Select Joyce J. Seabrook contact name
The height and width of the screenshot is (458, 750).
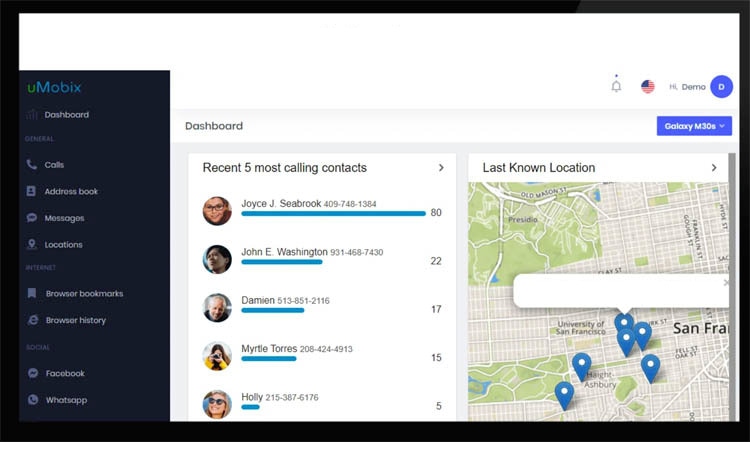[281, 204]
